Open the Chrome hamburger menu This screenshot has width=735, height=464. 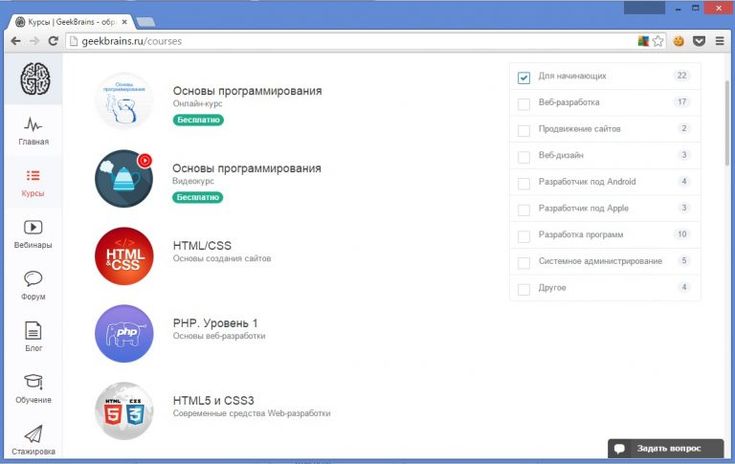tap(720, 41)
